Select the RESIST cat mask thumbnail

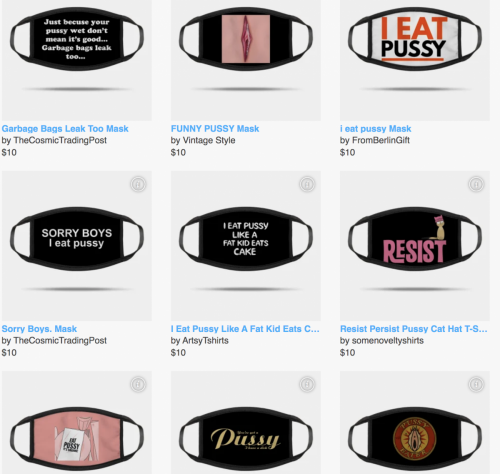(x=415, y=246)
